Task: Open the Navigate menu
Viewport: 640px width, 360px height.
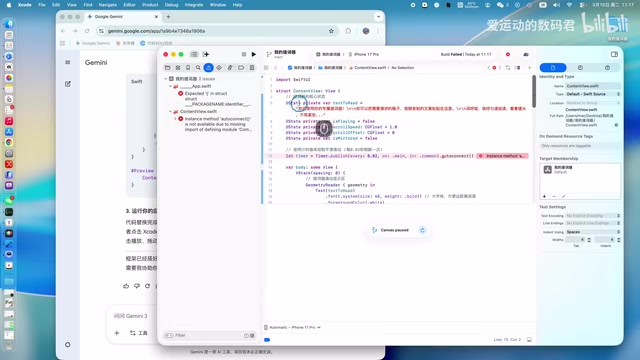Action: coord(108,5)
